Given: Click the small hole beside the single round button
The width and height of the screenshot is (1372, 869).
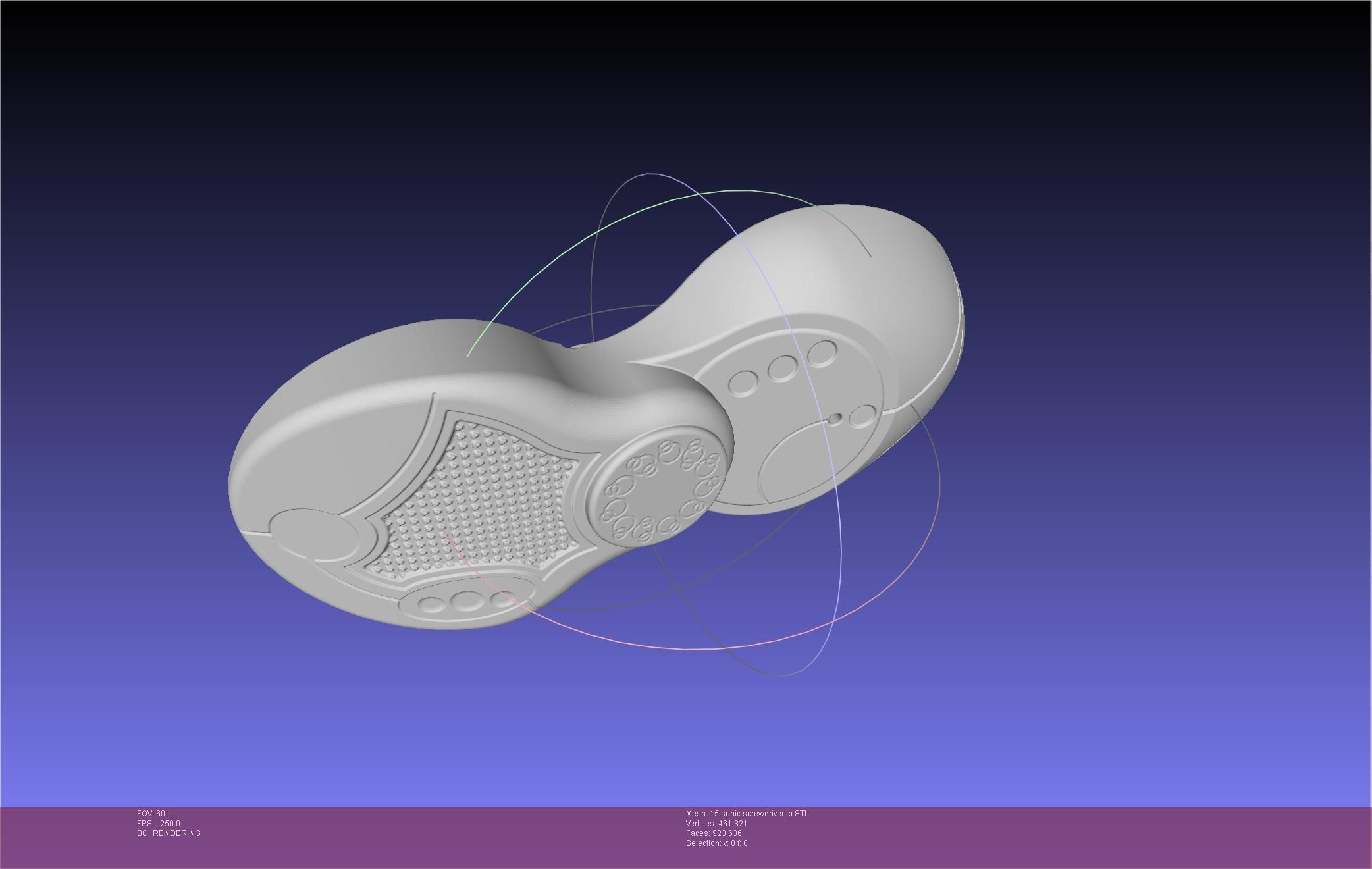Looking at the screenshot, I should [x=835, y=419].
